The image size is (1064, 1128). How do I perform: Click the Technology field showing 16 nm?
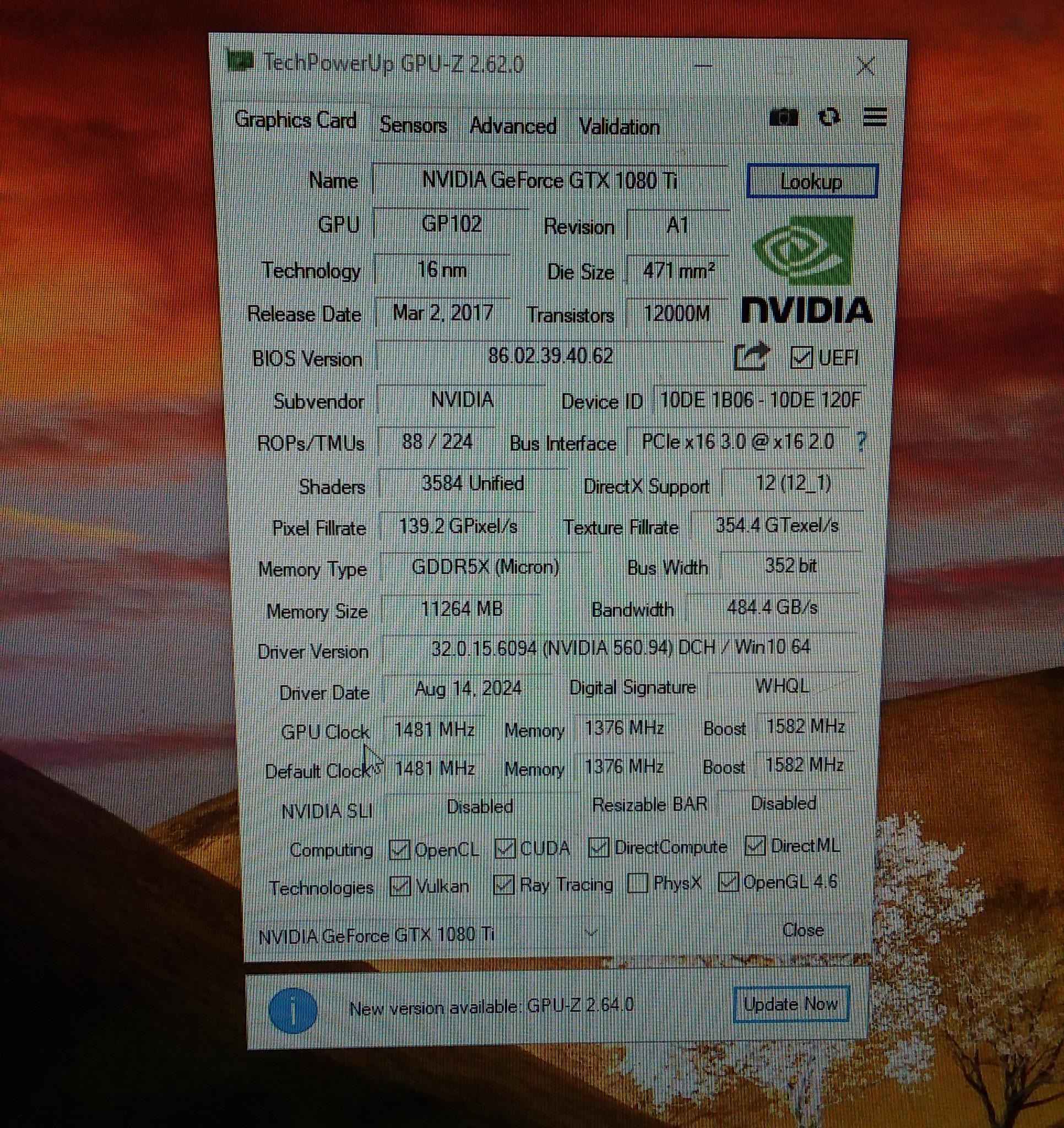pyautogui.click(x=442, y=269)
